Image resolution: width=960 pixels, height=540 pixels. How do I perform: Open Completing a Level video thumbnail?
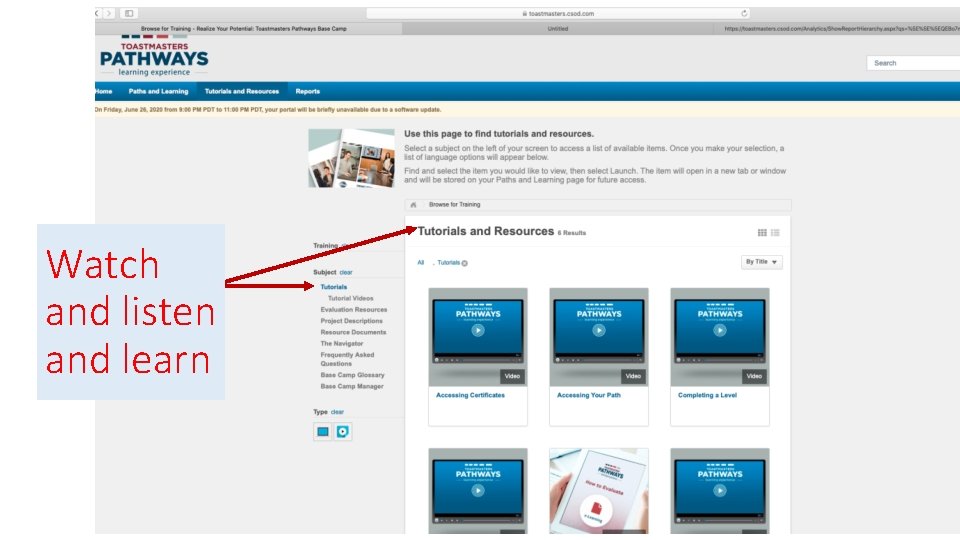click(x=720, y=337)
